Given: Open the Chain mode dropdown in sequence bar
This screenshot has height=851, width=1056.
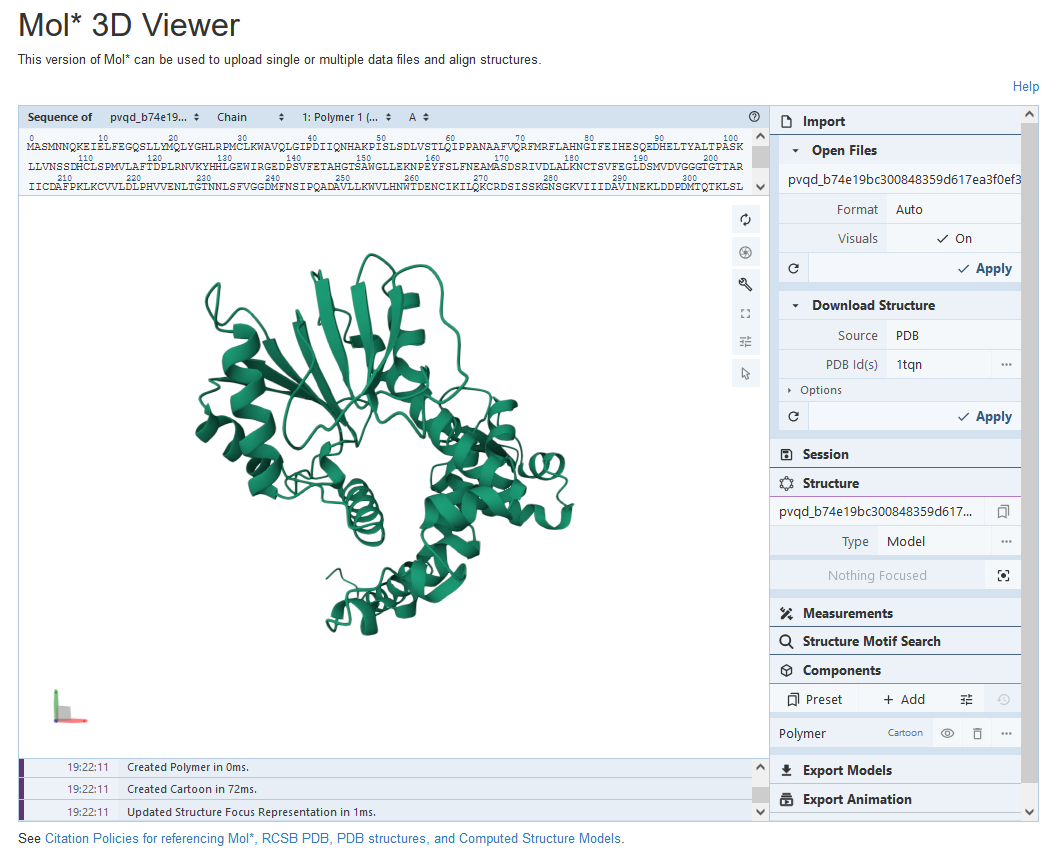Looking at the screenshot, I should click(x=250, y=117).
